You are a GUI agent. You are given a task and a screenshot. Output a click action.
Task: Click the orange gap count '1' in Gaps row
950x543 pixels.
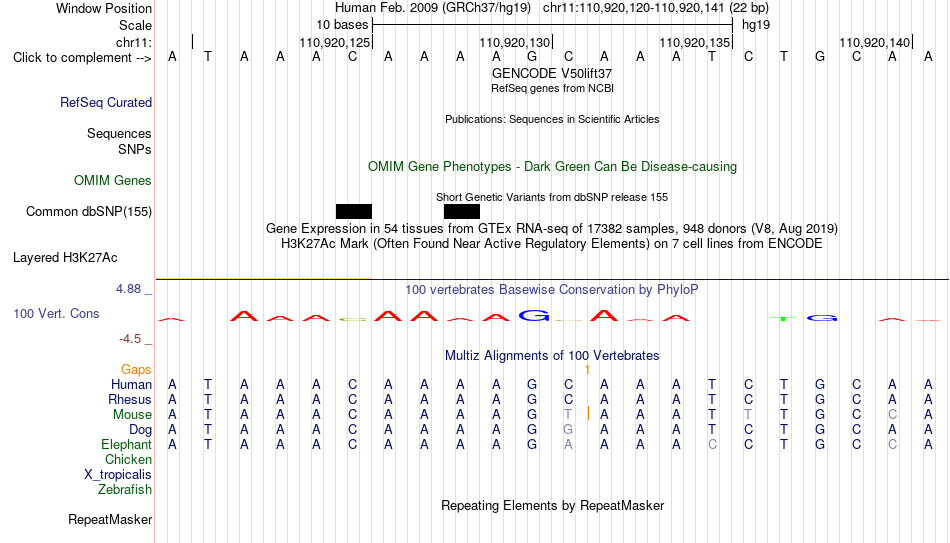(x=587, y=370)
